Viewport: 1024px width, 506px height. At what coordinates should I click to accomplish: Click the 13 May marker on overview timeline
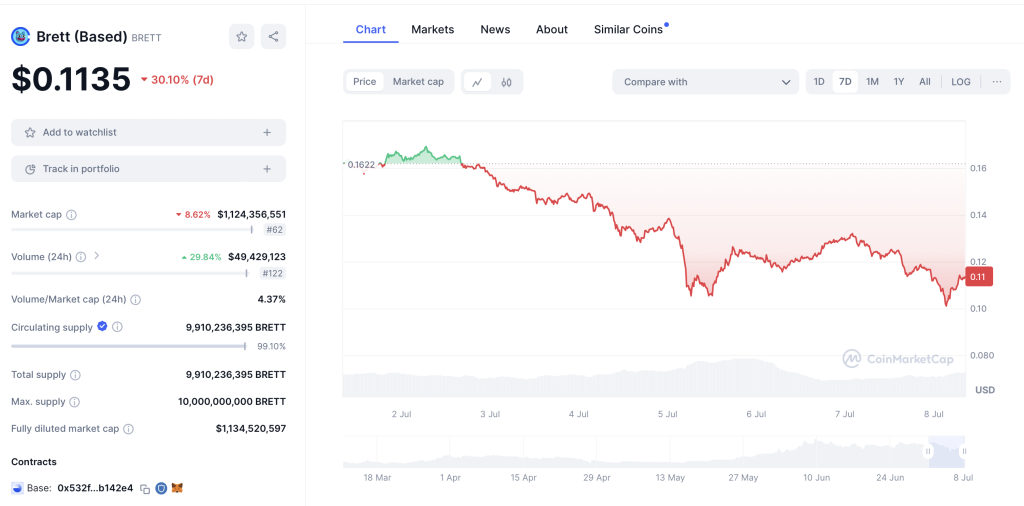point(670,477)
